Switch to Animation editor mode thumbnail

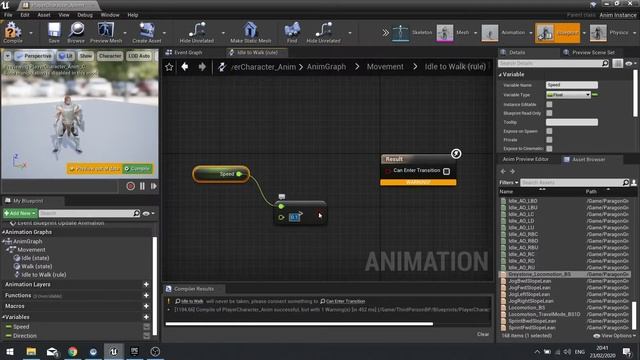click(x=490, y=33)
